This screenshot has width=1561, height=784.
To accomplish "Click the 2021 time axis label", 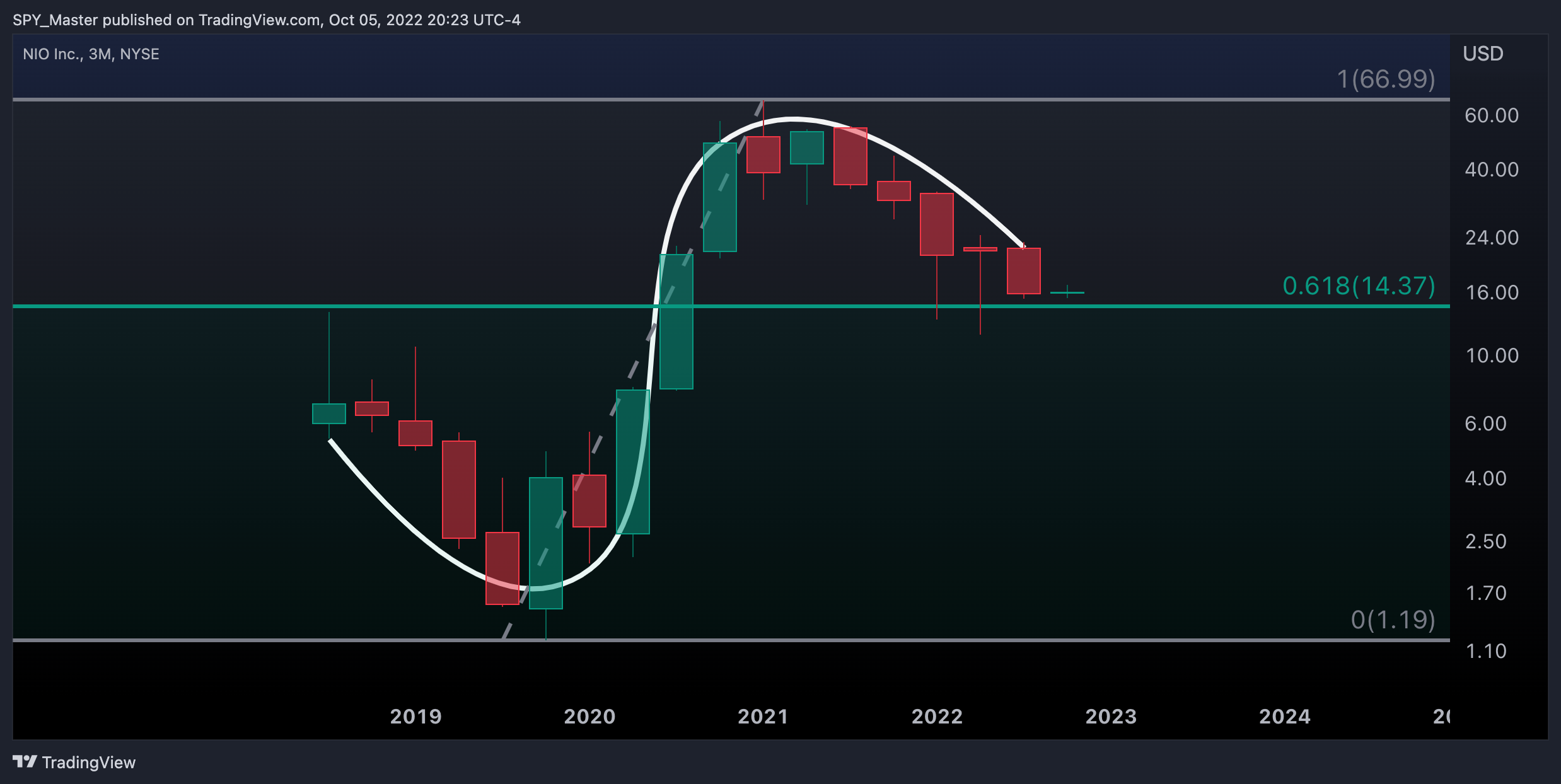I will [763, 717].
